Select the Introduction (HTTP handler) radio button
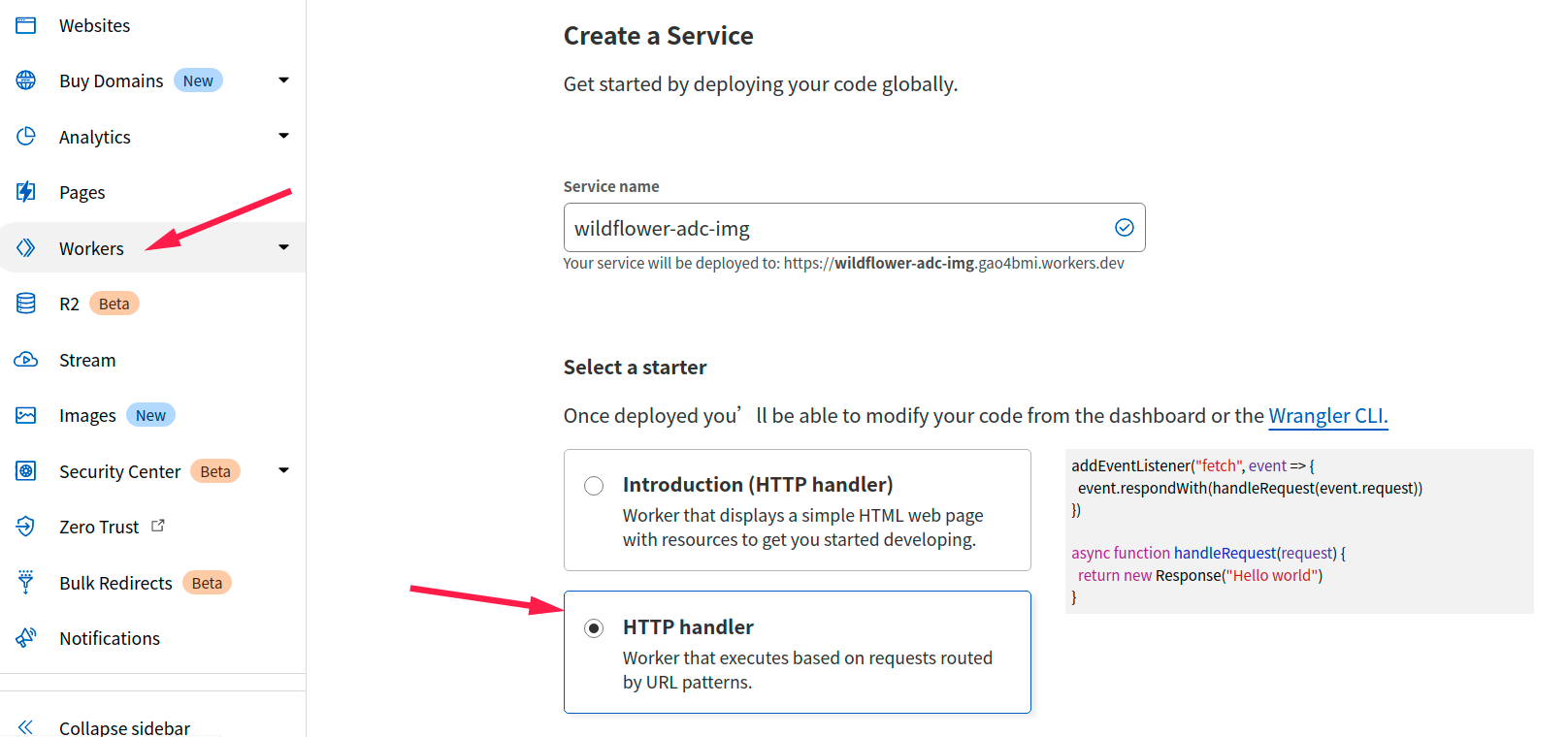The height and width of the screenshot is (737, 1568). [x=594, y=486]
